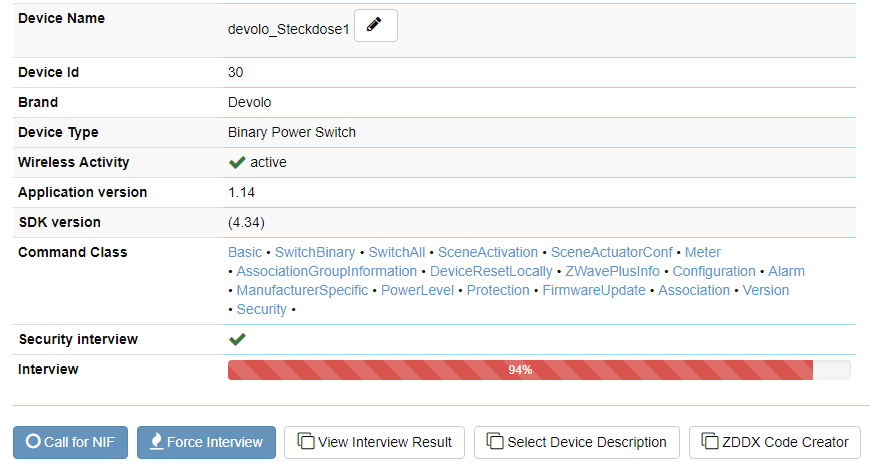The width and height of the screenshot is (870, 476).
Task: Open the AssociationGroupInformation link
Action: (x=326, y=271)
